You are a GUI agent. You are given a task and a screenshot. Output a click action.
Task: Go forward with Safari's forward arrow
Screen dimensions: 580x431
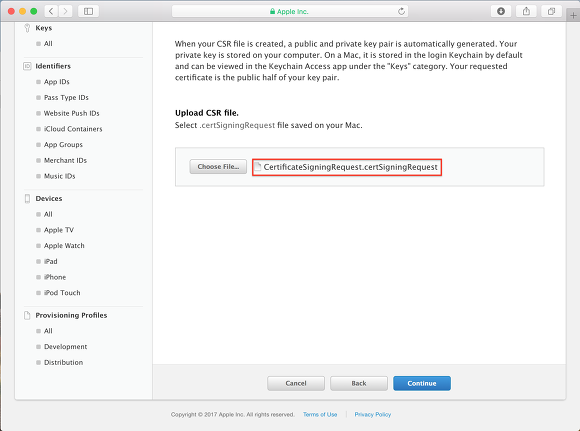pos(65,11)
